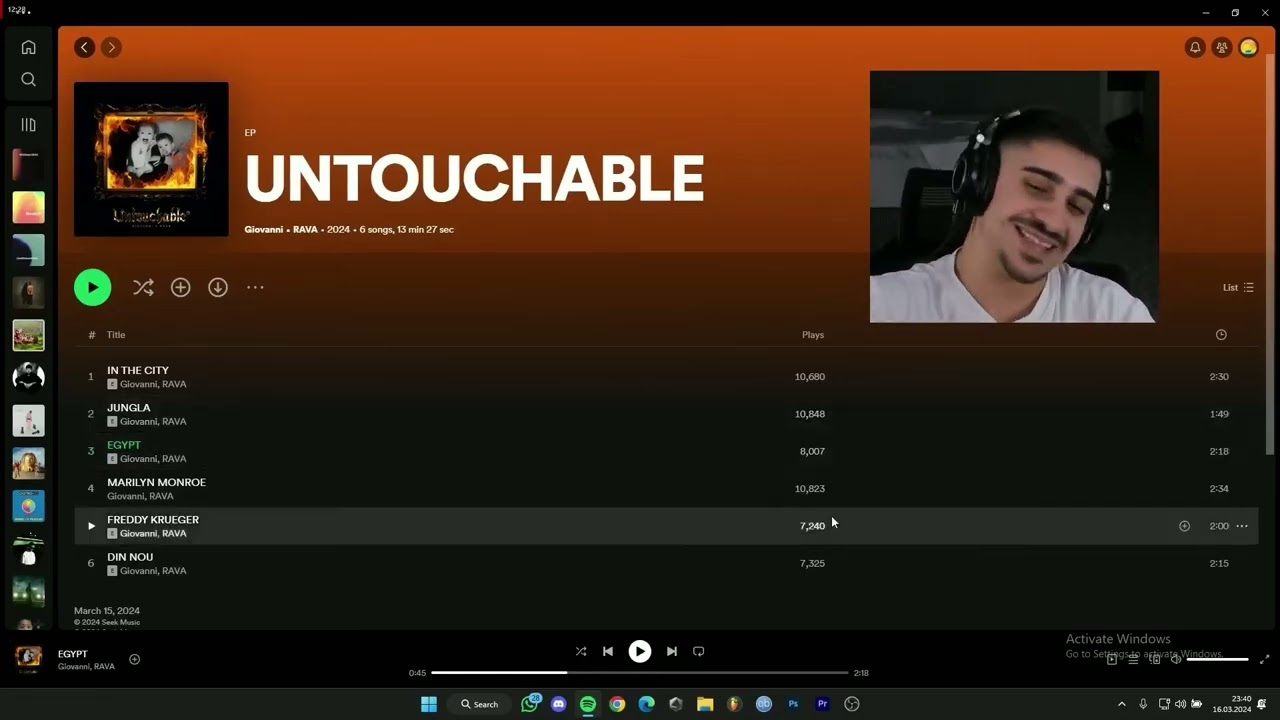1280x720 pixels.
Task: Open now-playing album thumbnail in bottom bar
Action: pos(28,657)
